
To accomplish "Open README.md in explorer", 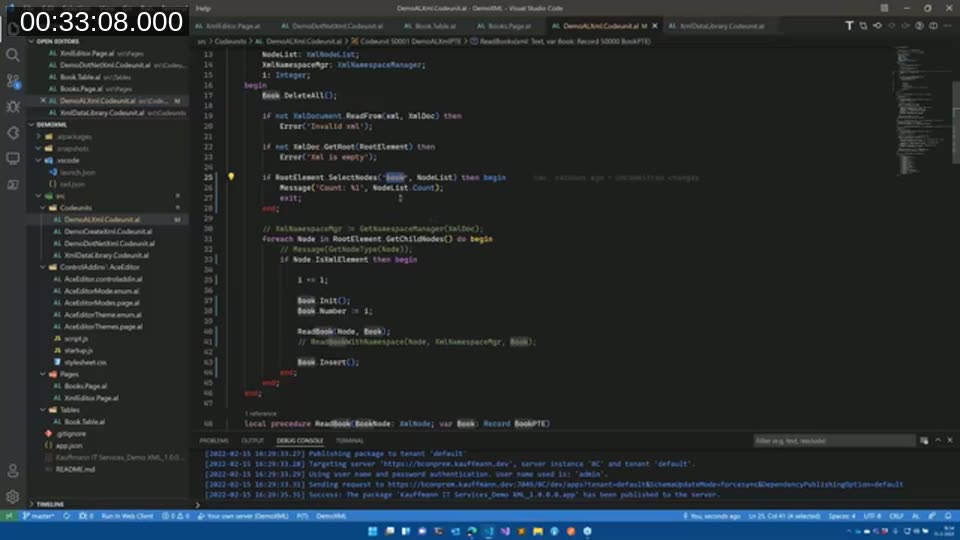I will coord(75,470).
